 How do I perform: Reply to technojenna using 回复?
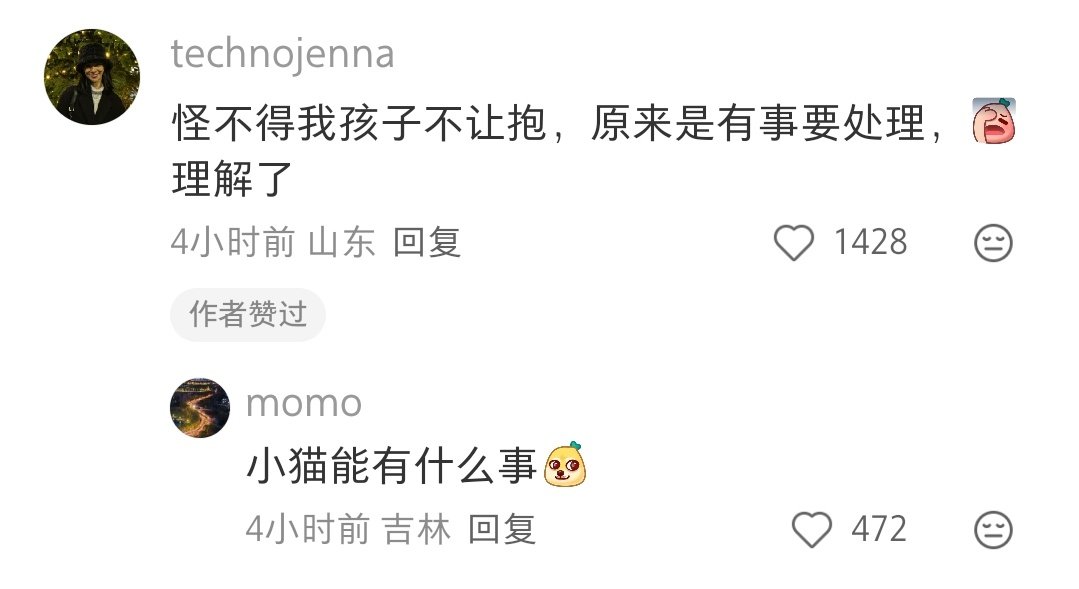427,242
